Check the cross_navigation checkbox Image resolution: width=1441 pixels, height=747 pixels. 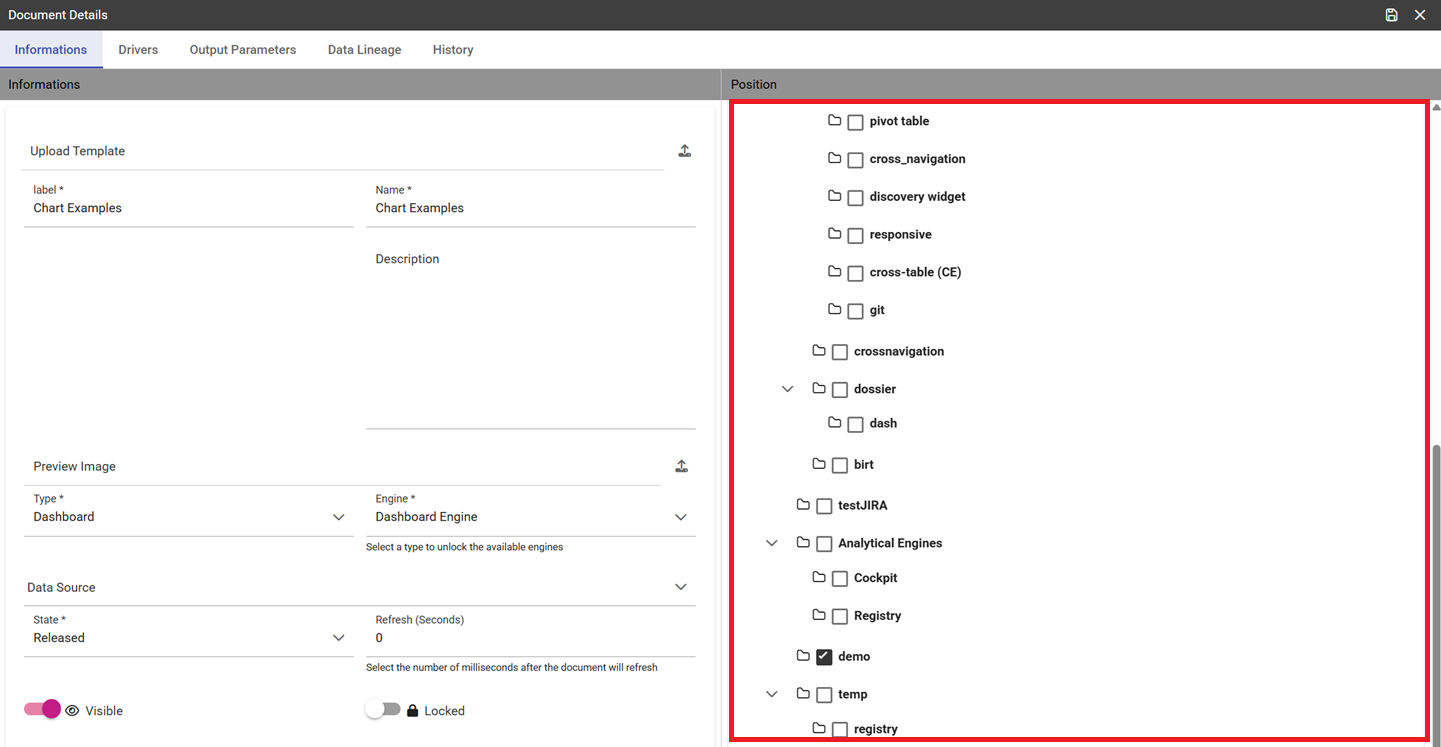[x=855, y=160]
